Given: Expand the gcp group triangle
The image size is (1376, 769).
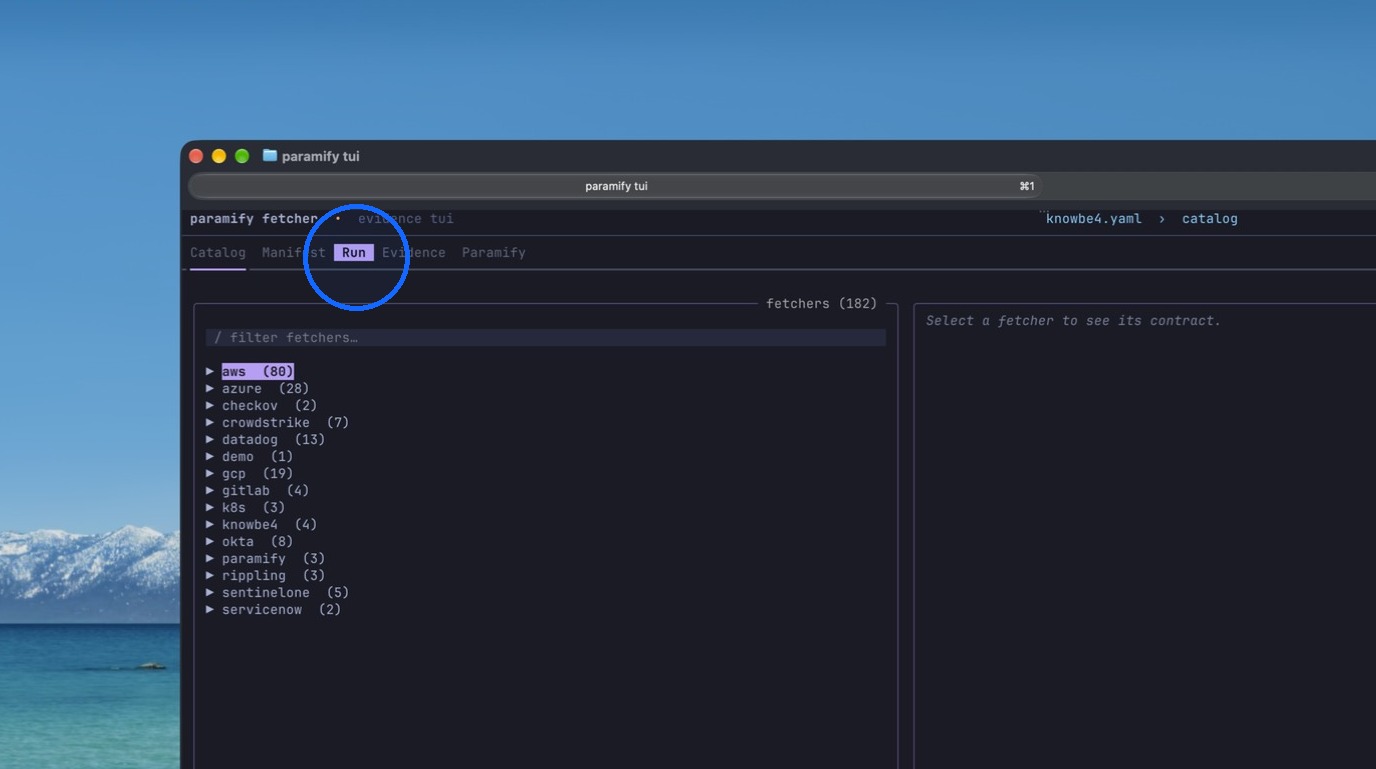Looking at the screenshot, I should [x=210, y=473].
